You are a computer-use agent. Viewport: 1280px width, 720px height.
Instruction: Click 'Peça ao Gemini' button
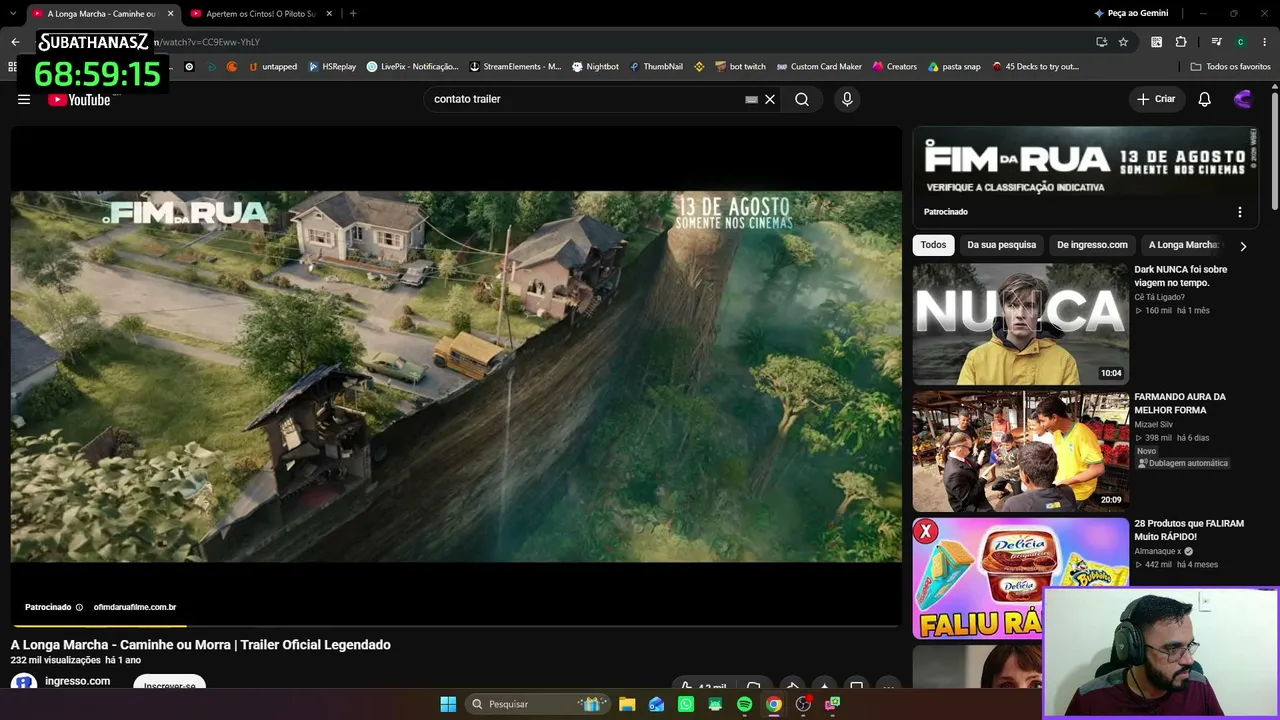pyautogui.click(x=1131, y=13)
